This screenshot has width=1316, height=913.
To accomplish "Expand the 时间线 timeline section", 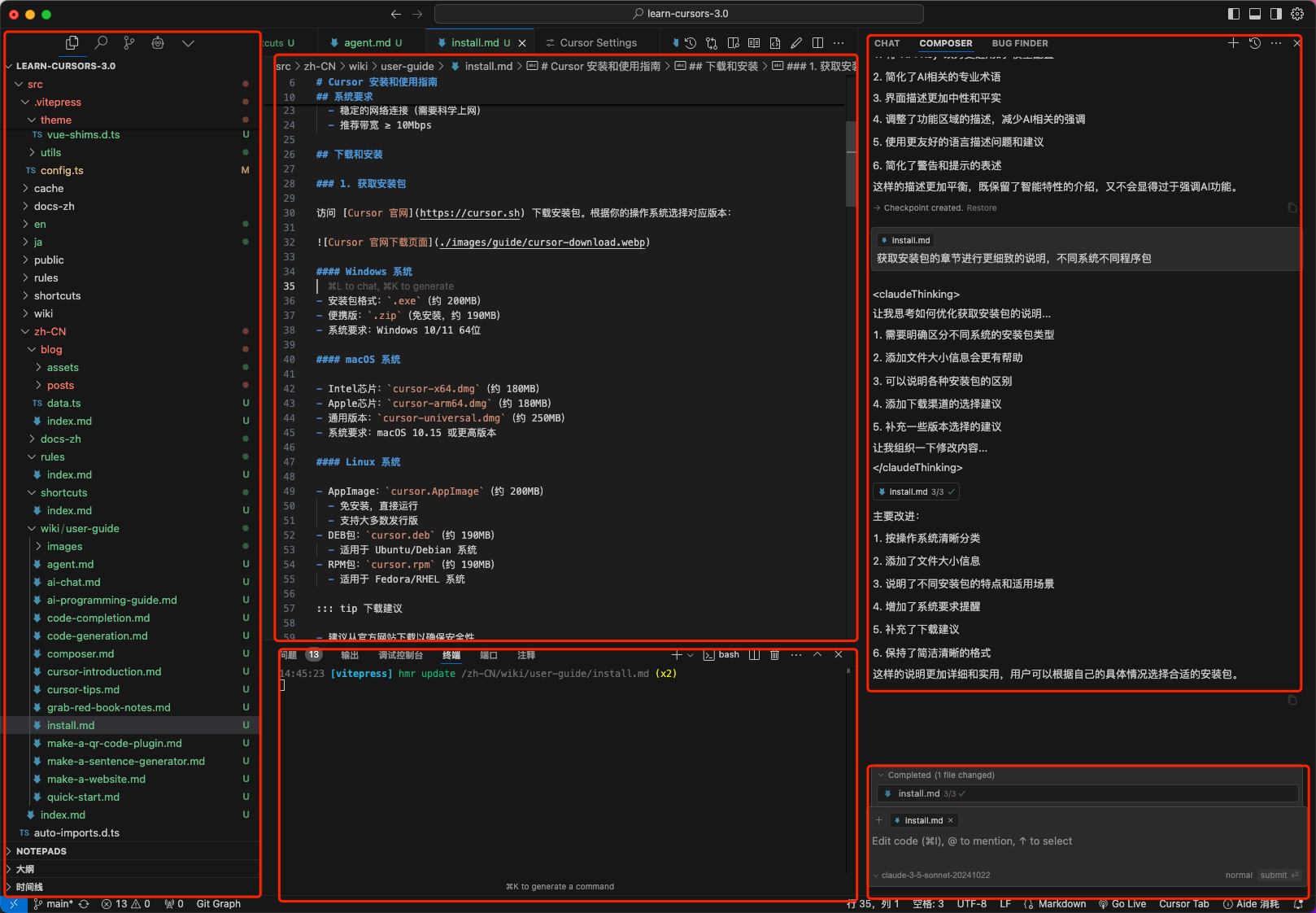I will pos(132,887).
